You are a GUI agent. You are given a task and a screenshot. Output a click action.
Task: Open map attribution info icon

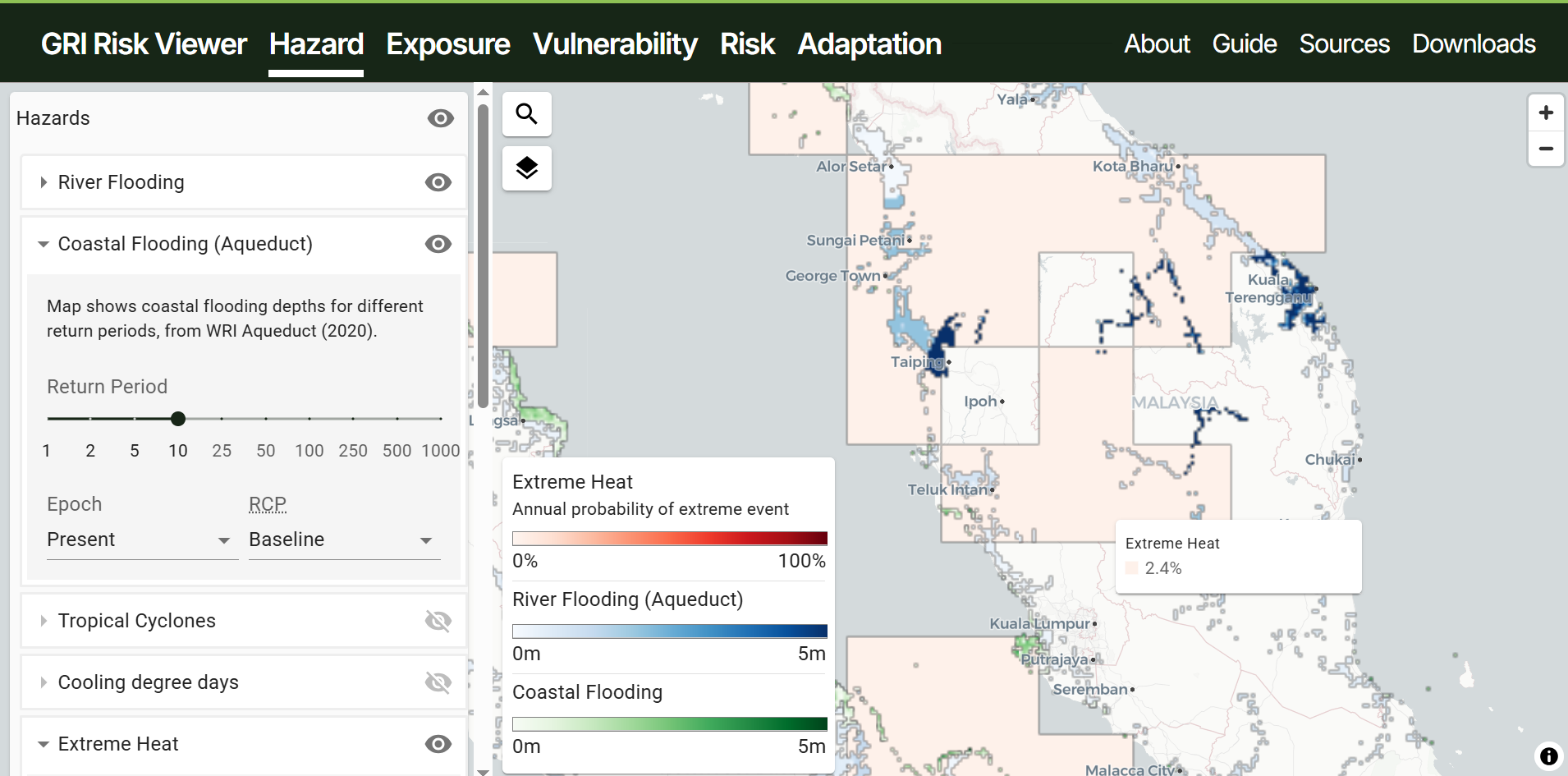tap(1548, 755)
